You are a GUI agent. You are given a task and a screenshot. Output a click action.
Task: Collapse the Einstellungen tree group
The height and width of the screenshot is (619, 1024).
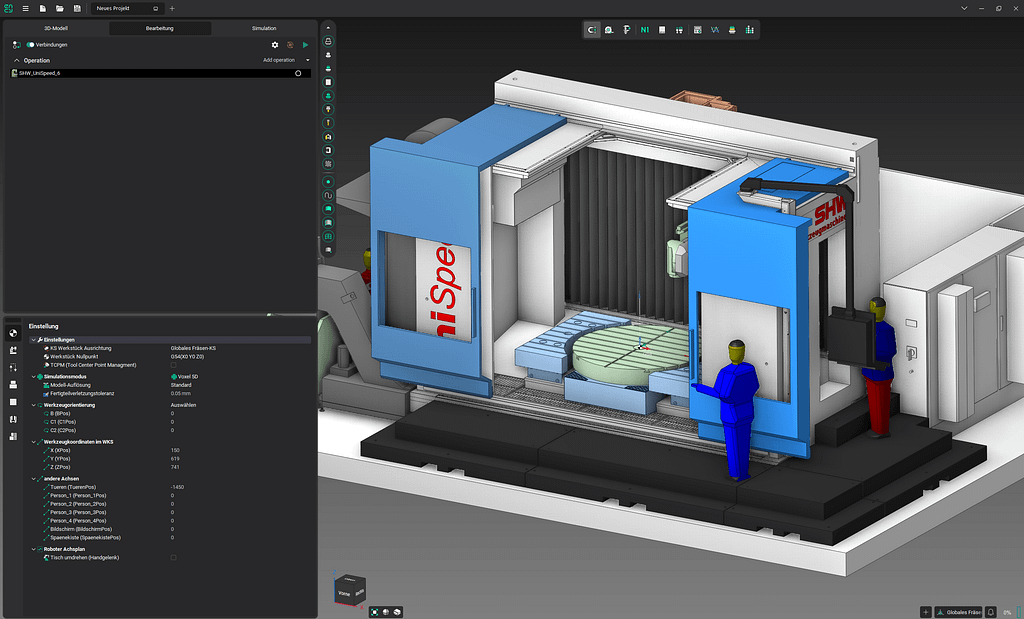tap(33, 340)
